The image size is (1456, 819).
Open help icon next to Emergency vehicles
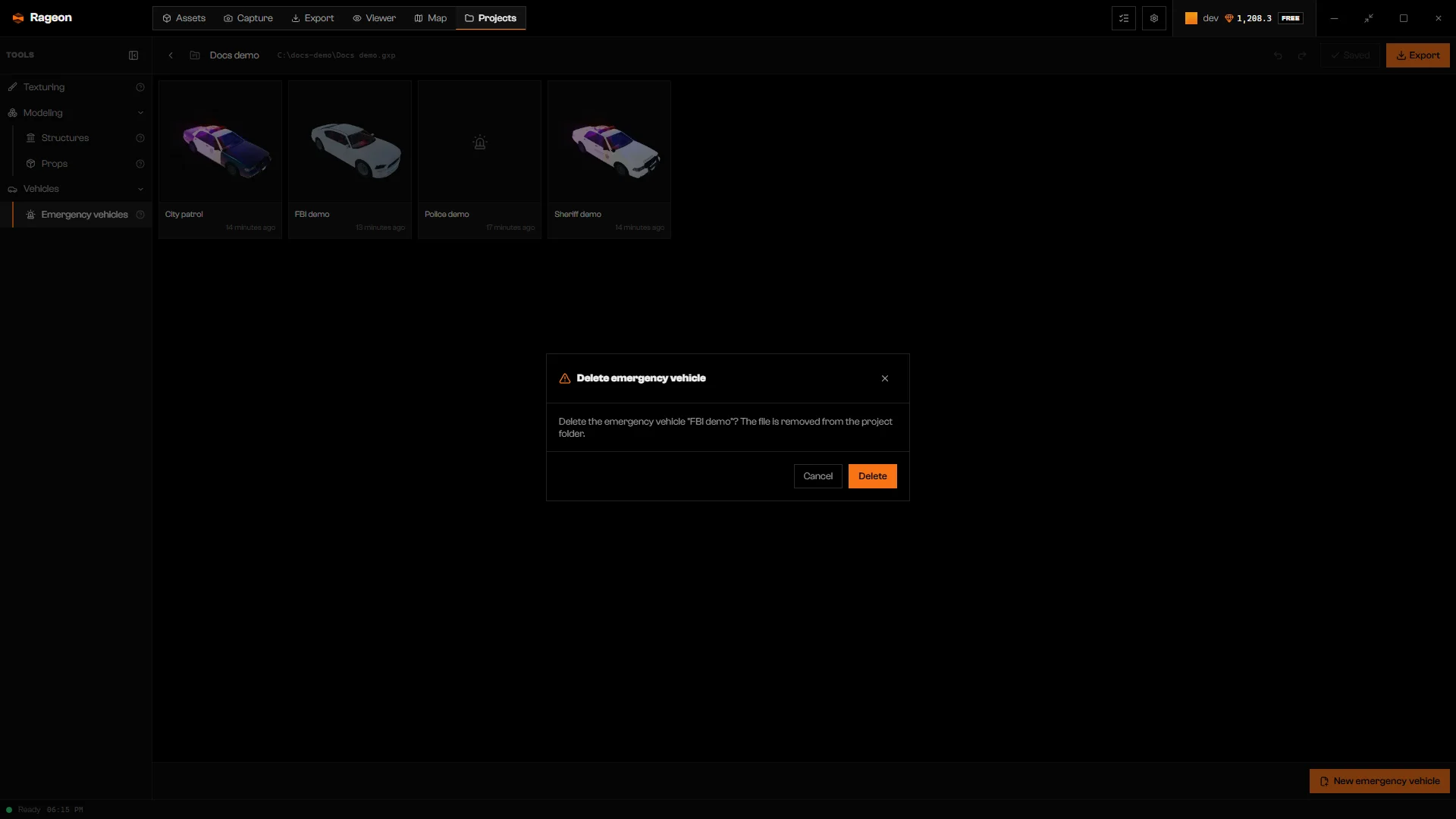tap(140, 215)
